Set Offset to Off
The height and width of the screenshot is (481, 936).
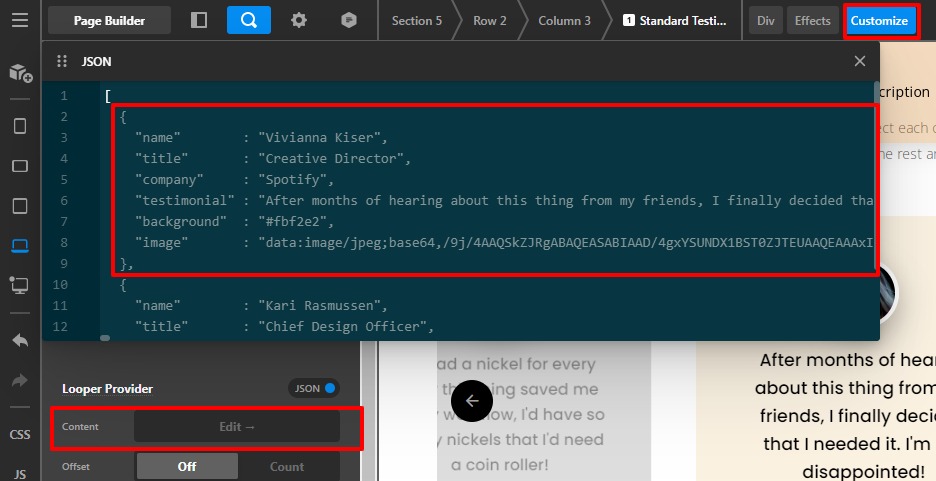[x=187, y=466]
